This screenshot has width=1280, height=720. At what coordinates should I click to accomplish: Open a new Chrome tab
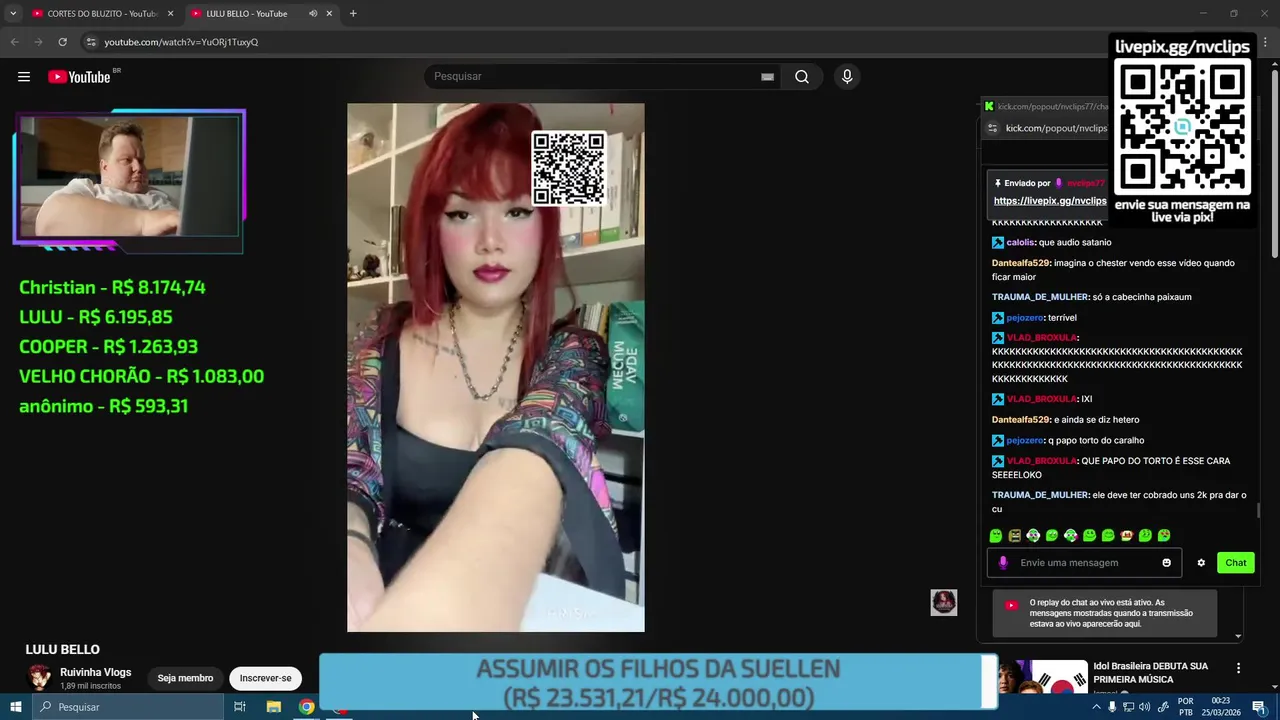[353, 14]
